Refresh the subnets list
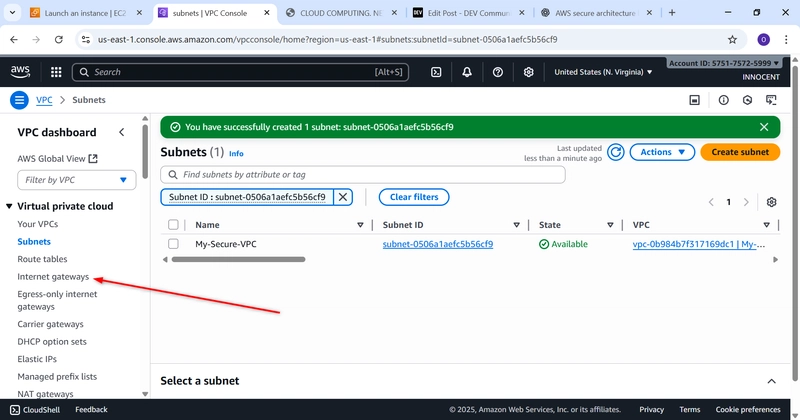This screenshot has height=420, width=800. point(616,152)
